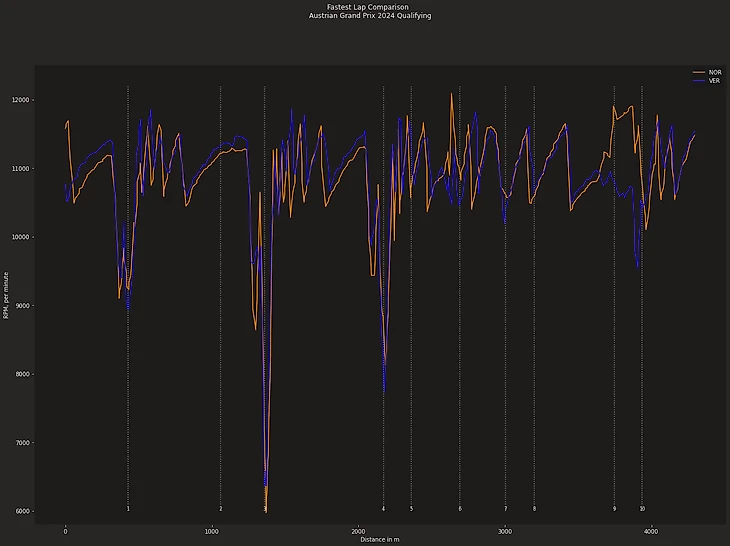
Task: Select the orange NOR legend line swatch
Action: (x=698, y=73)
